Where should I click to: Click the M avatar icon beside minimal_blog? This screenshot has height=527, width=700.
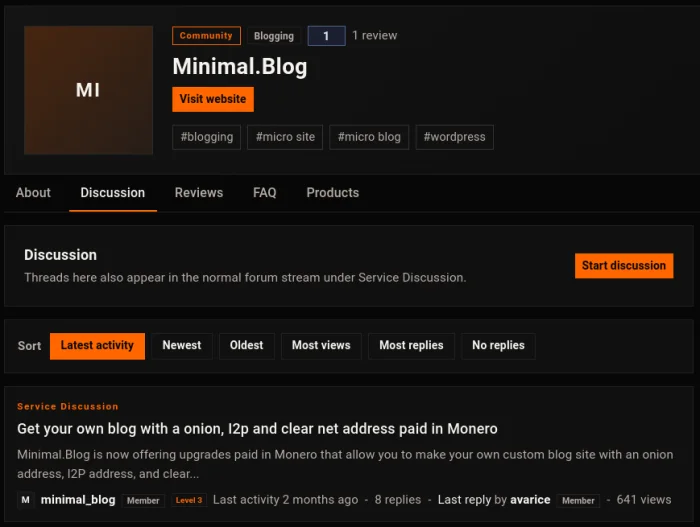26,500
